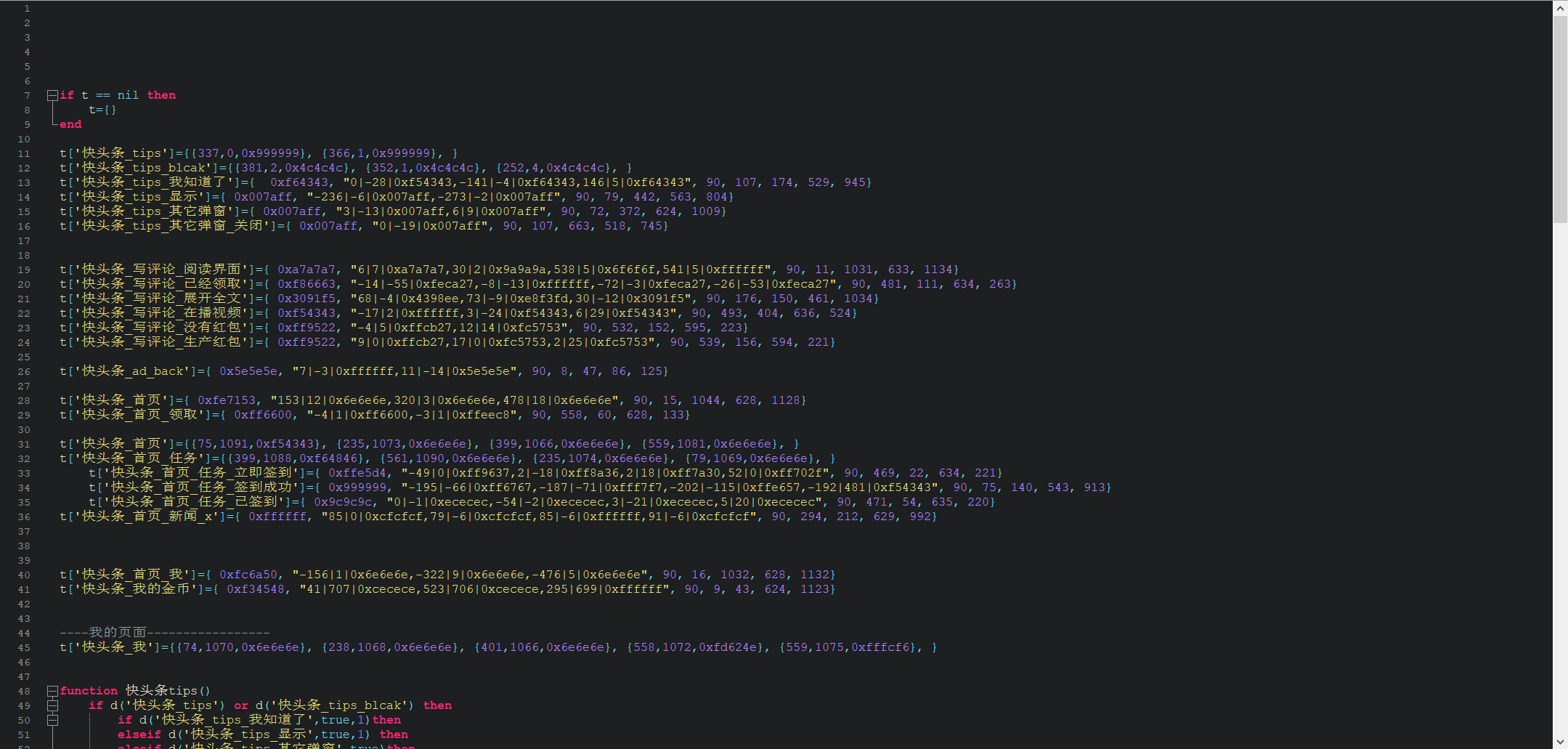Click line number 26 in the gutter
The image size is (1568, 749).
(x=24, y=371)
